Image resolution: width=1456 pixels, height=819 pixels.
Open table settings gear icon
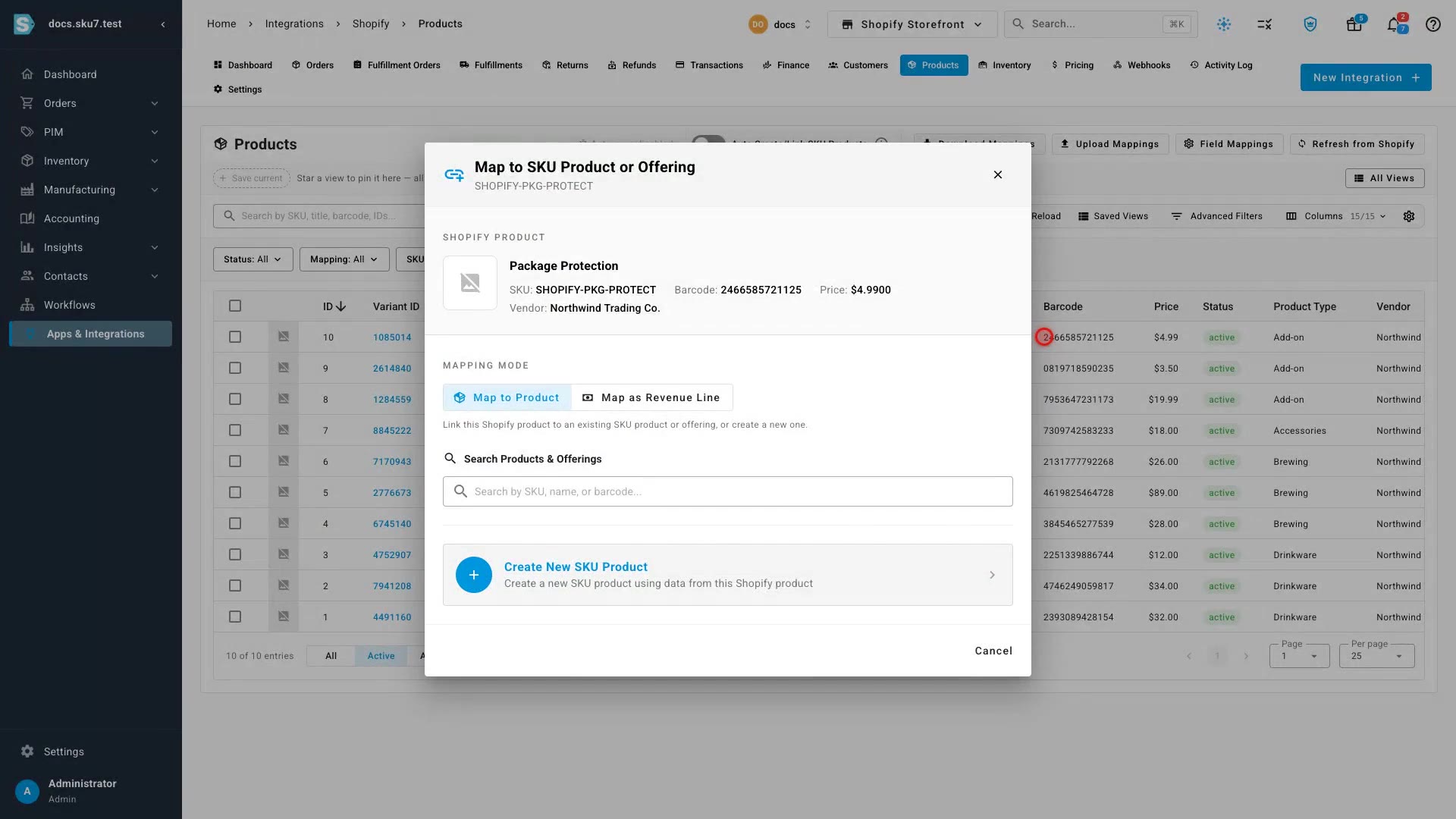[x=1408, y=216]
